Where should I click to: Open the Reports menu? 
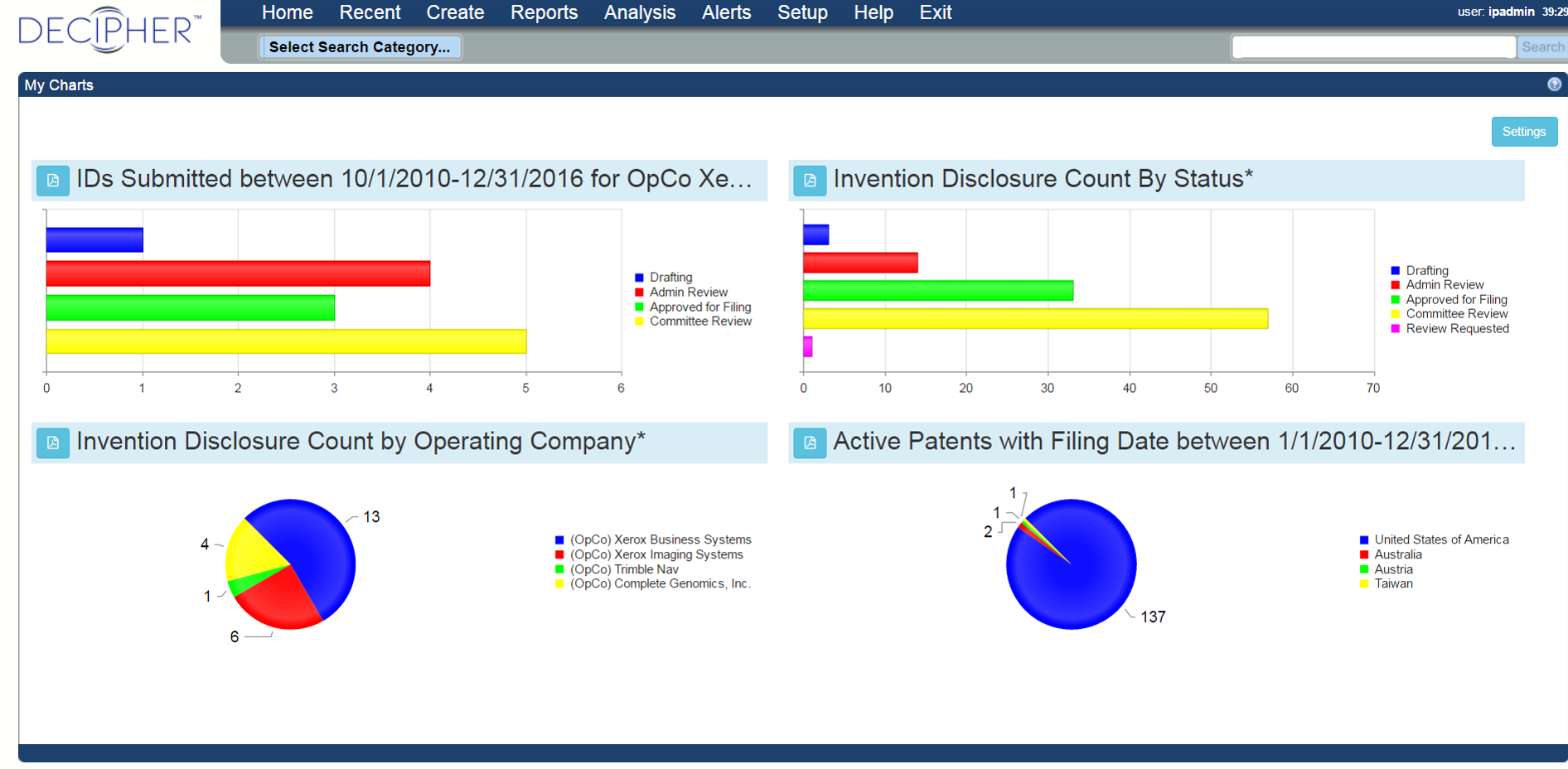point(544,12)
